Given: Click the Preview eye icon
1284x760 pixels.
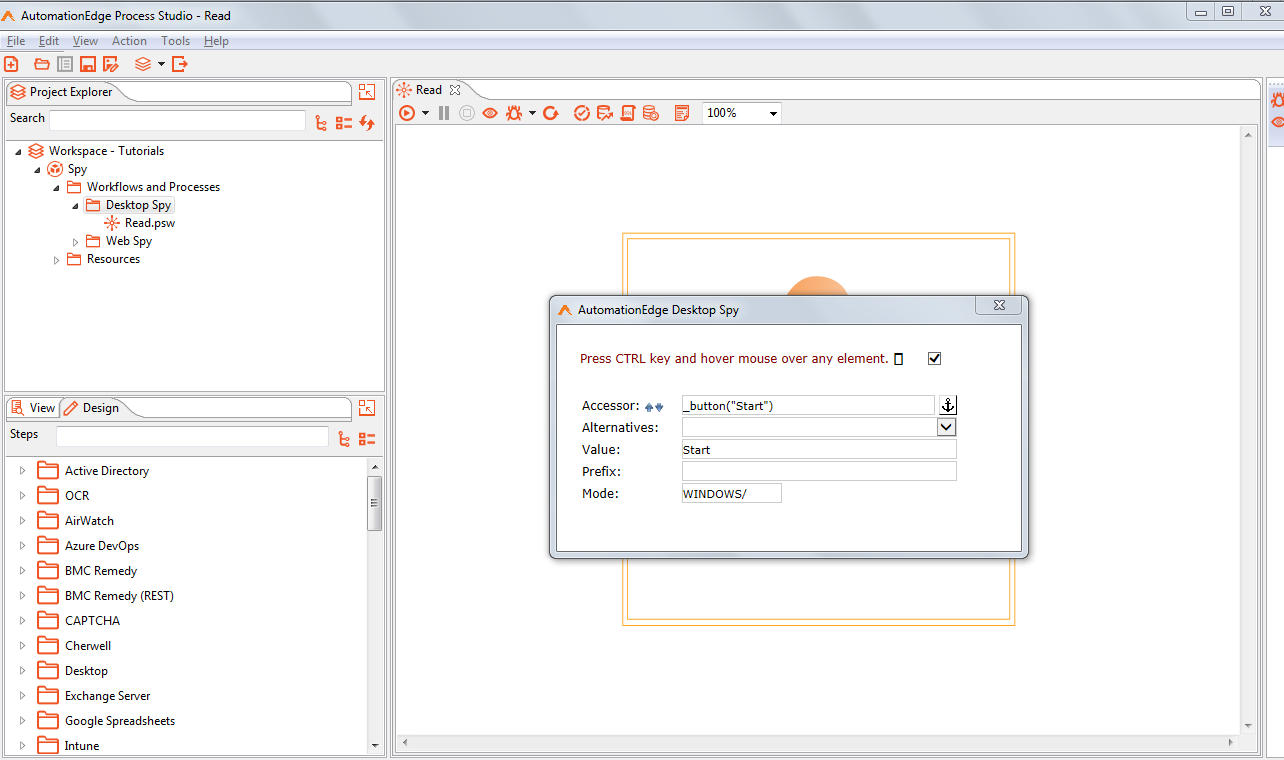Looking at the screenshot, I should tap(490, 113).
